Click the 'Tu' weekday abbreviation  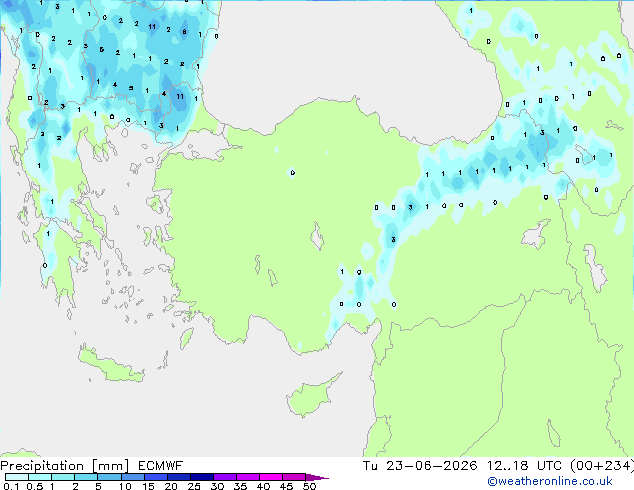pos(370,466)
